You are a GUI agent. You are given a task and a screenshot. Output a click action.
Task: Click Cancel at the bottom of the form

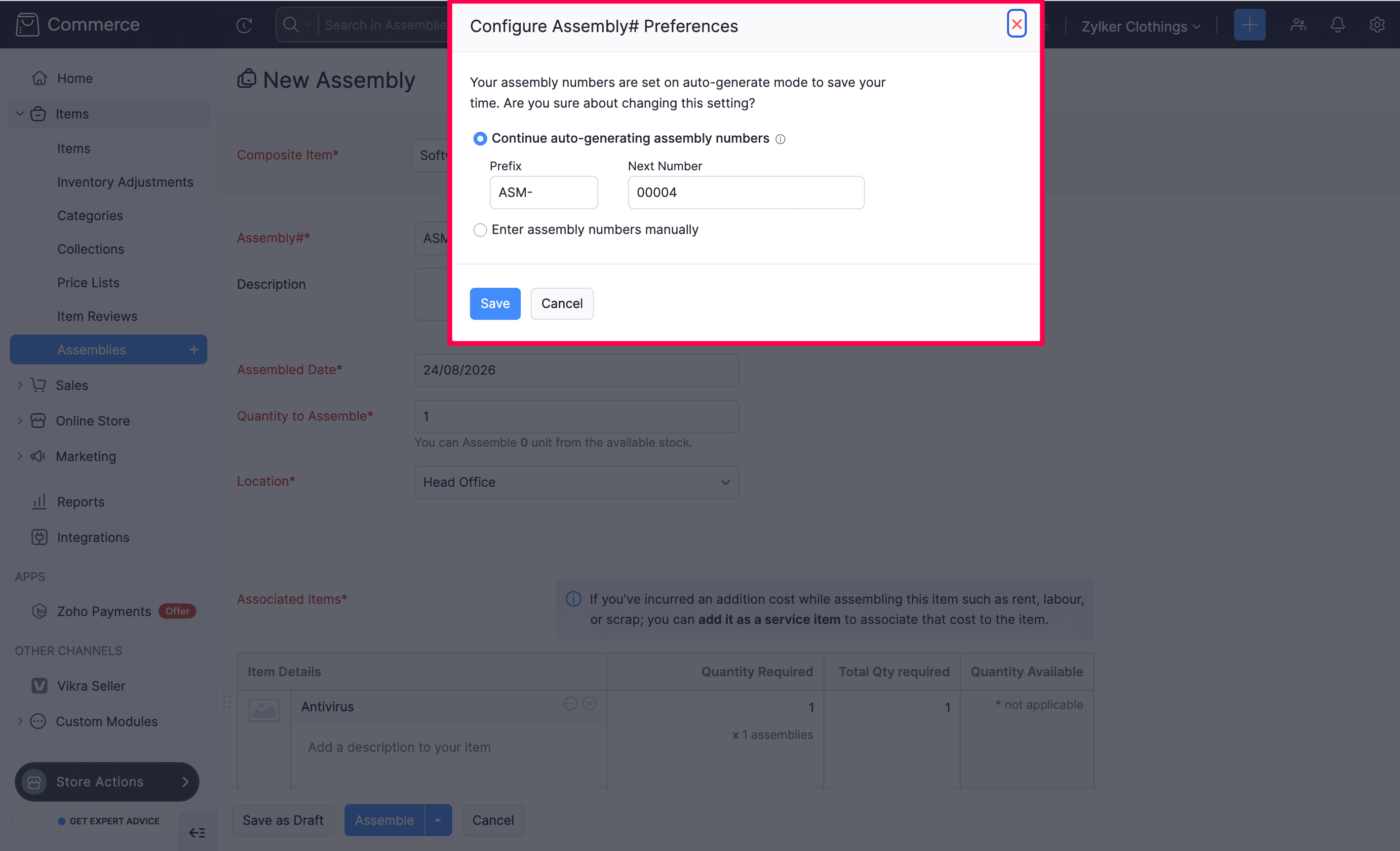[x=493, y=820]
